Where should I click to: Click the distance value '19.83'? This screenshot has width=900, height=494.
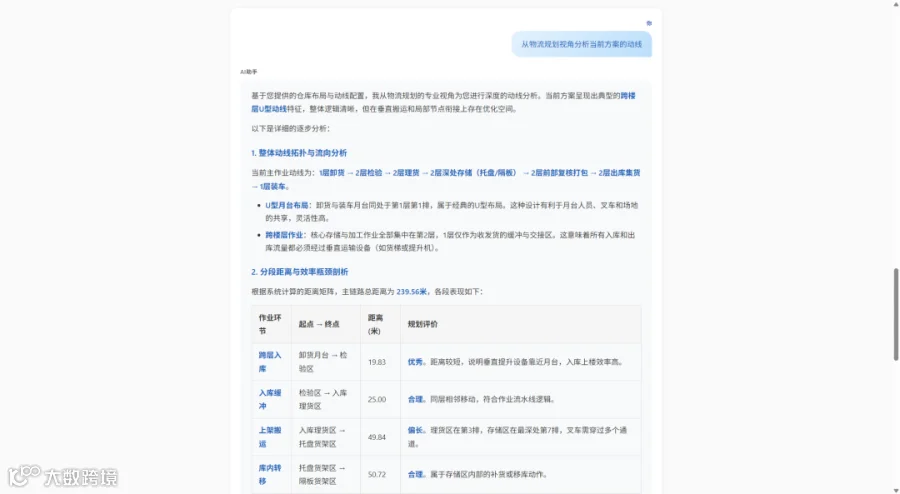click(x=377, y=362)
